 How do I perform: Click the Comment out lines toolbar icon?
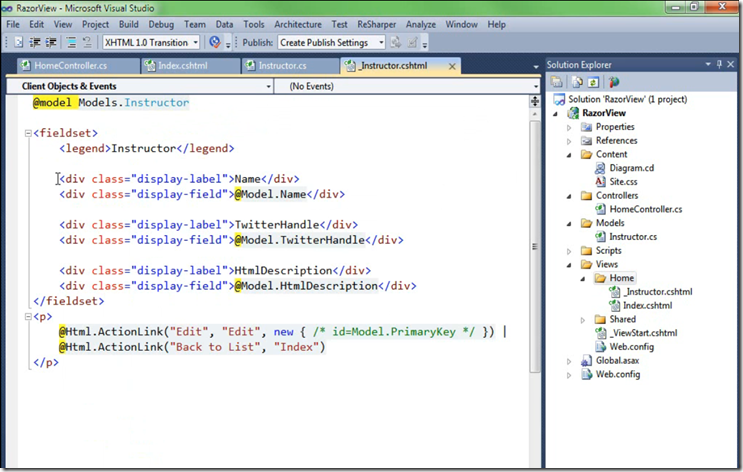point(71,42)
